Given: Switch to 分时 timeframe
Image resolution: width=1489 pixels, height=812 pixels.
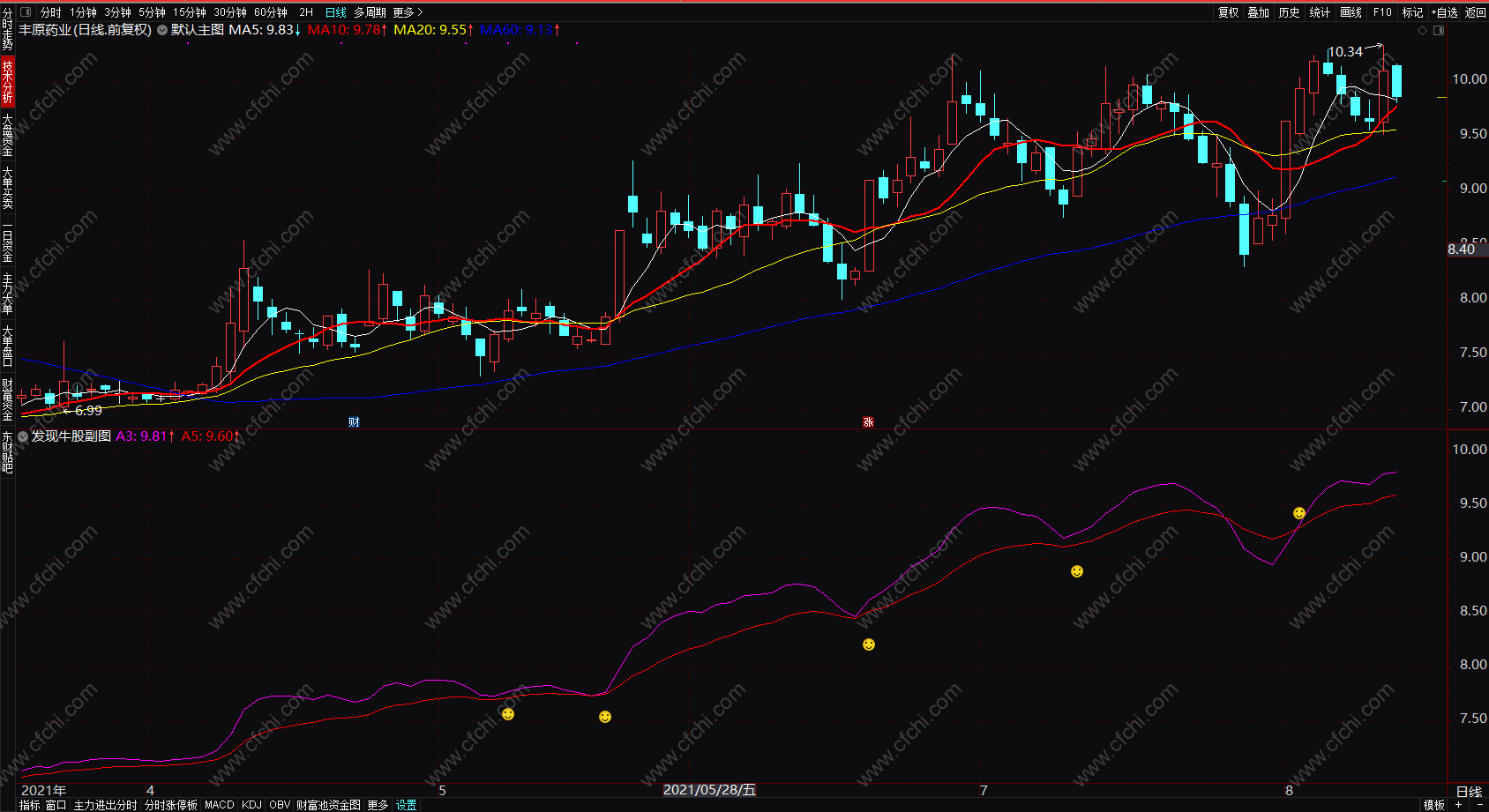Looking at the screenshot, I should tap(51, 12).
